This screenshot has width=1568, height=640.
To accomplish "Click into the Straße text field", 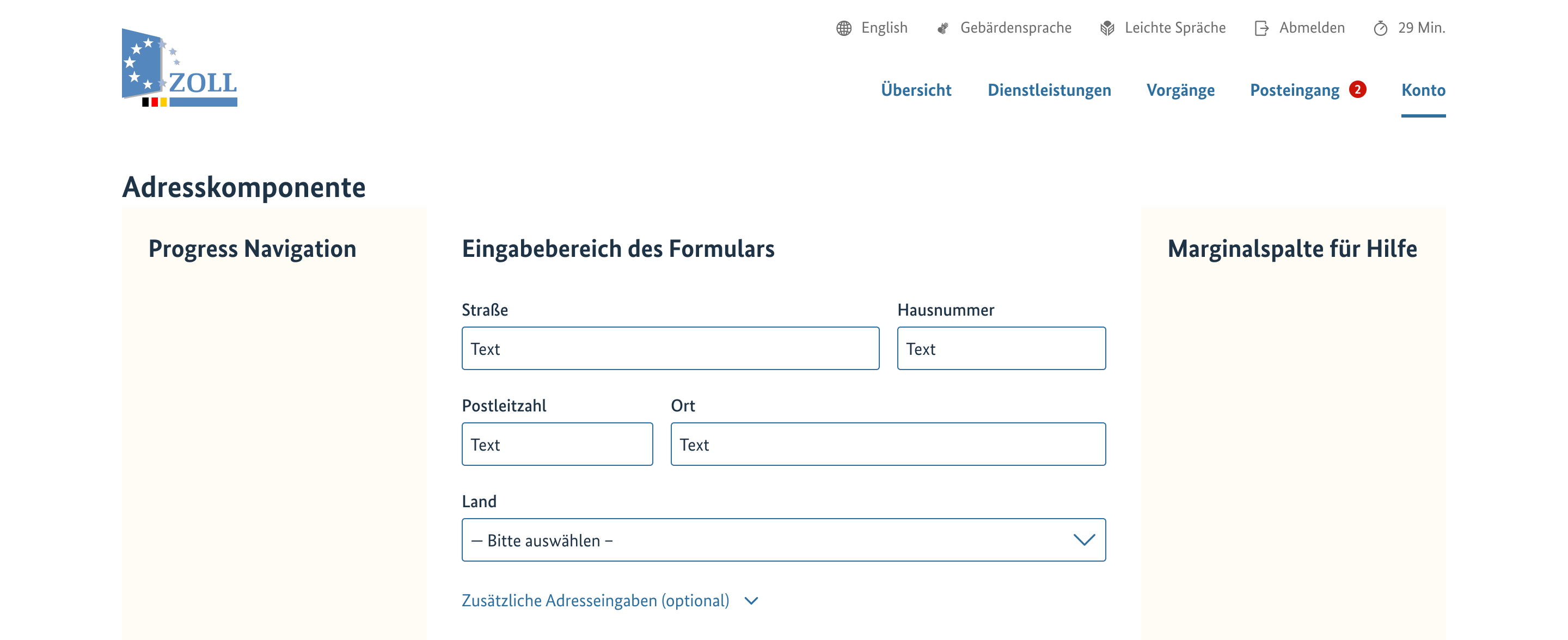I will [670, 348].
